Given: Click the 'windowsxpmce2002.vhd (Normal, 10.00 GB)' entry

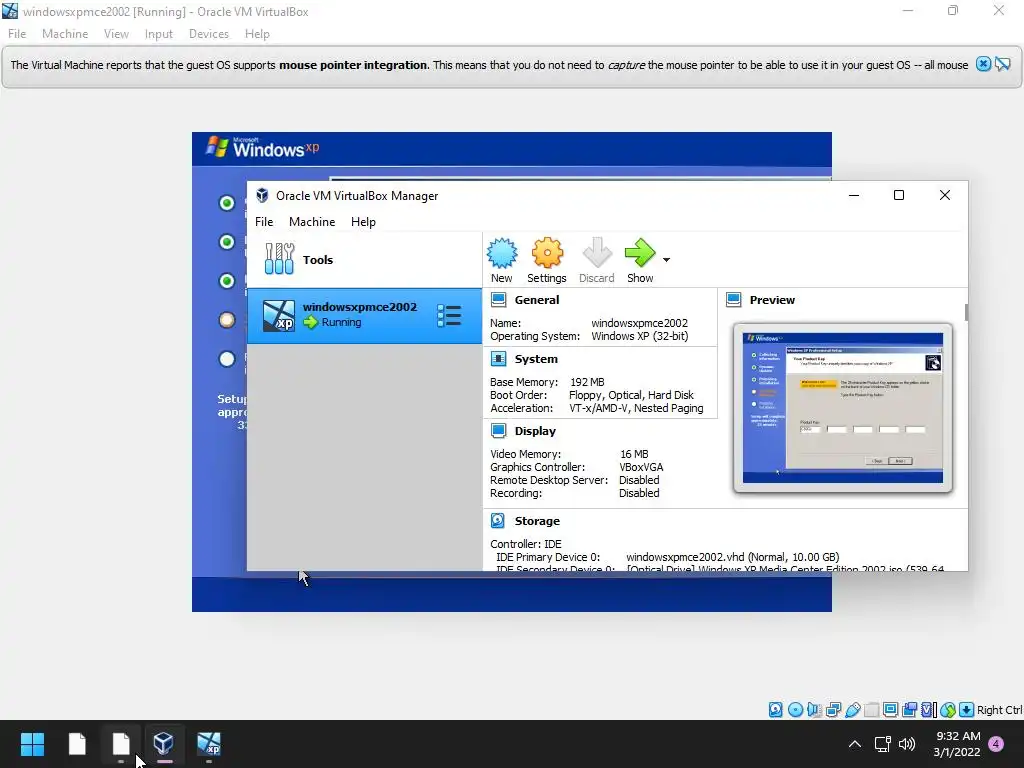Looking at the screenshot, I should point(733,557).
